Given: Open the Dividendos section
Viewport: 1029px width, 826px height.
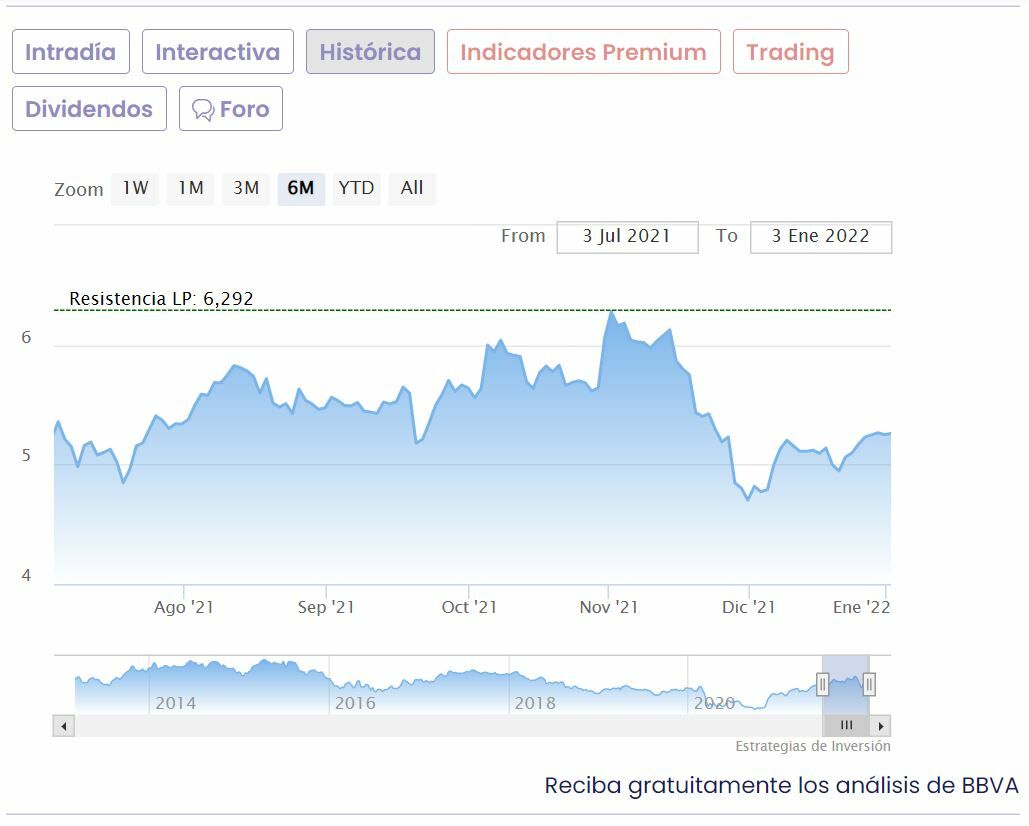Looking at the screenshot, I should pyautogui.click(x=89, y=109).
